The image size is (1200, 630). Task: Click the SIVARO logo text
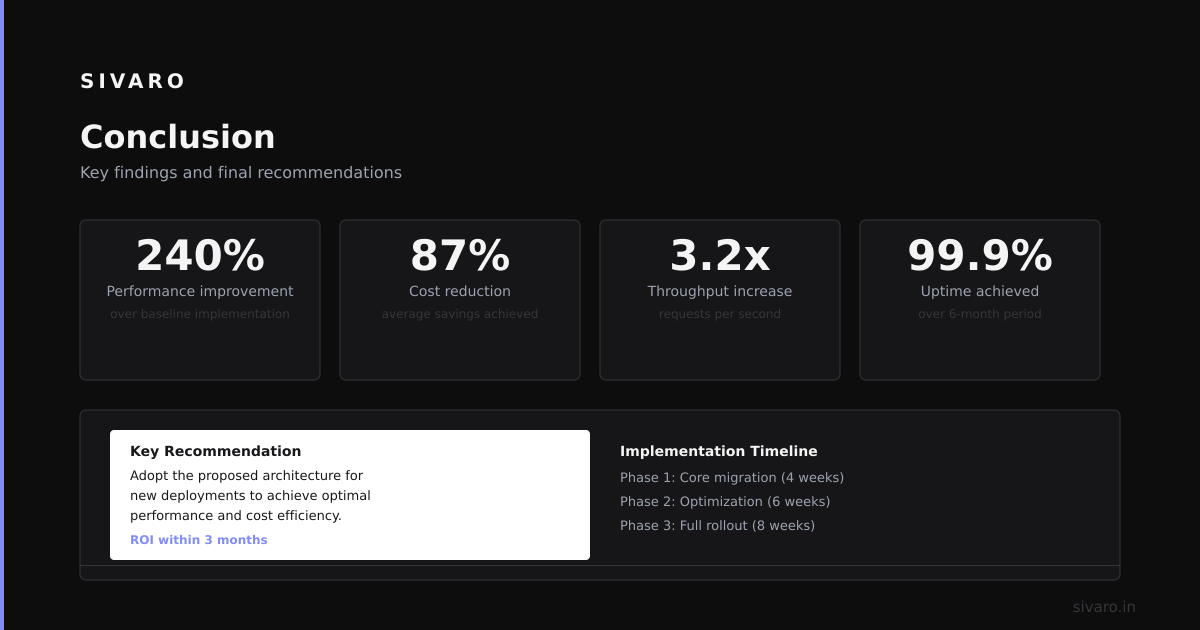point(132,81)
